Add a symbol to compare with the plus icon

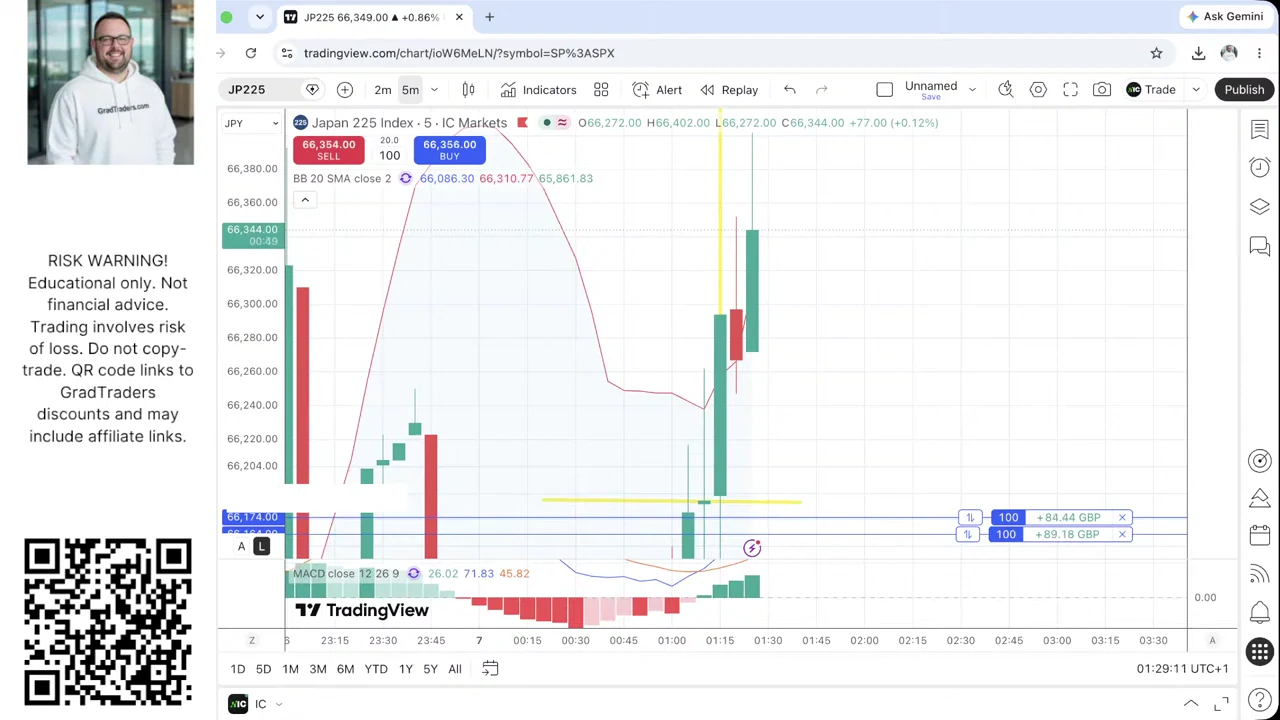344,90
